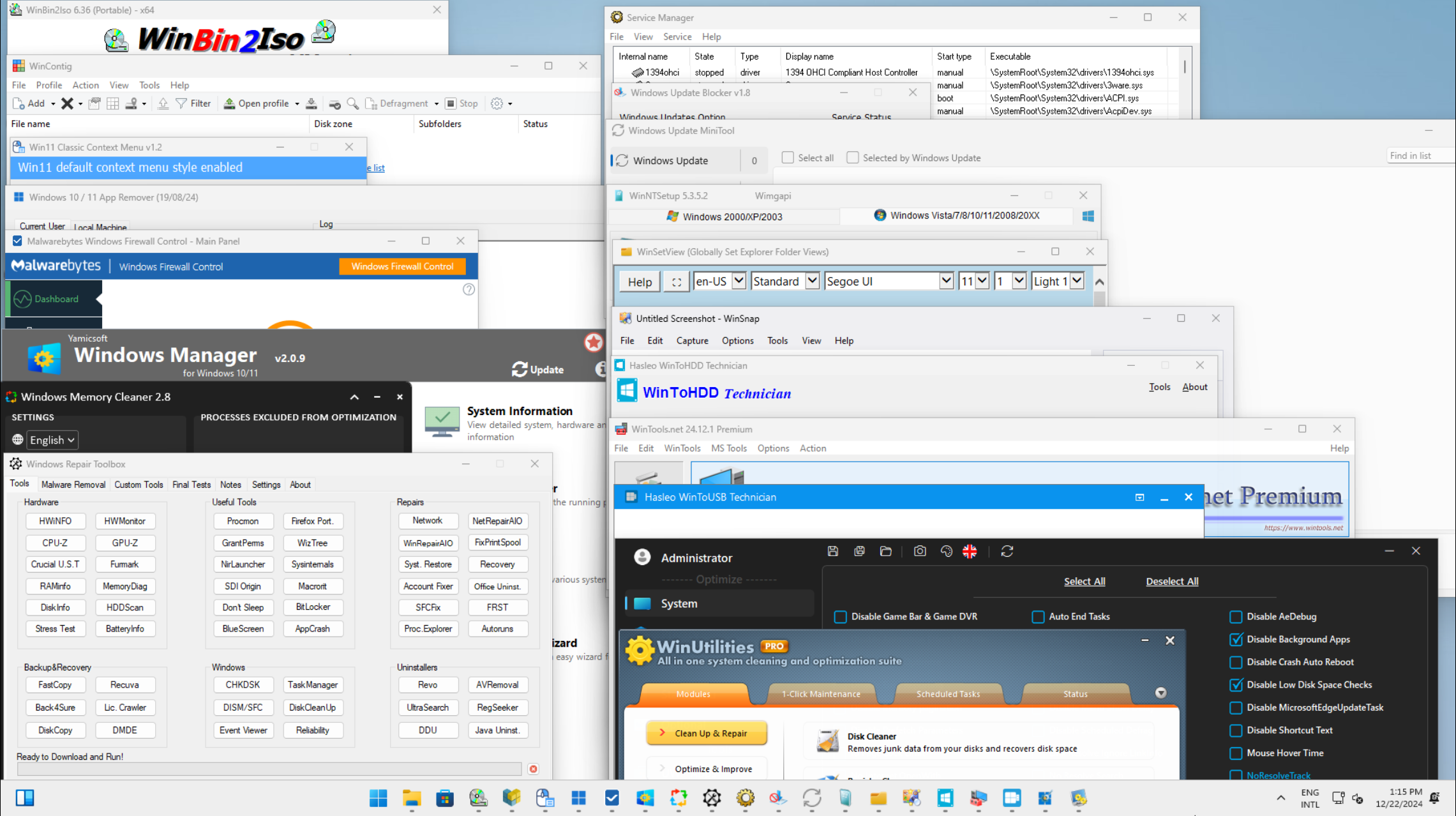Click the orange Windows Firewall Control button
Screen dimensions: 1456x816
click(x=402, y=266)
